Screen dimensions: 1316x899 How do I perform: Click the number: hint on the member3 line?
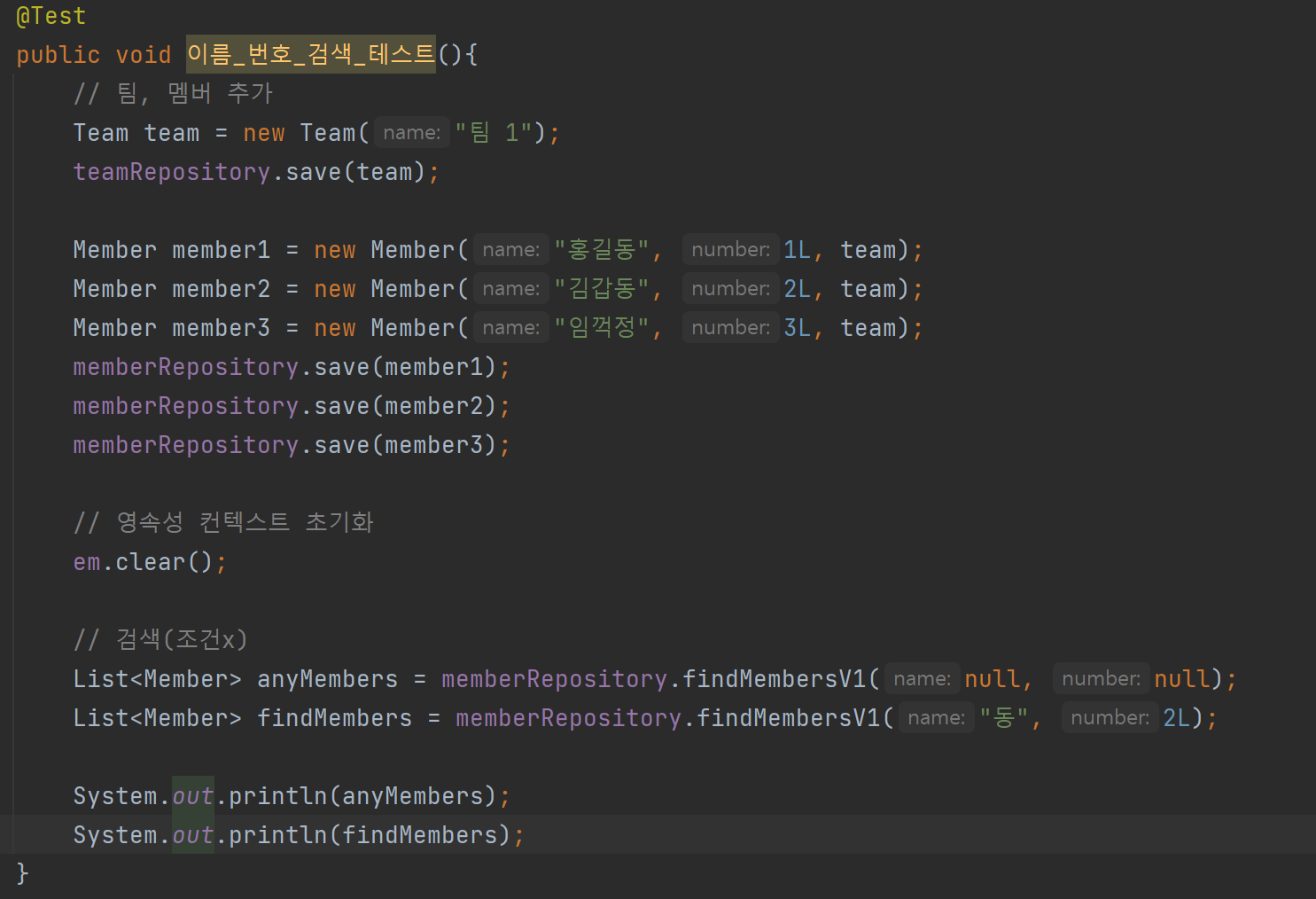click(x=731, y=328)
